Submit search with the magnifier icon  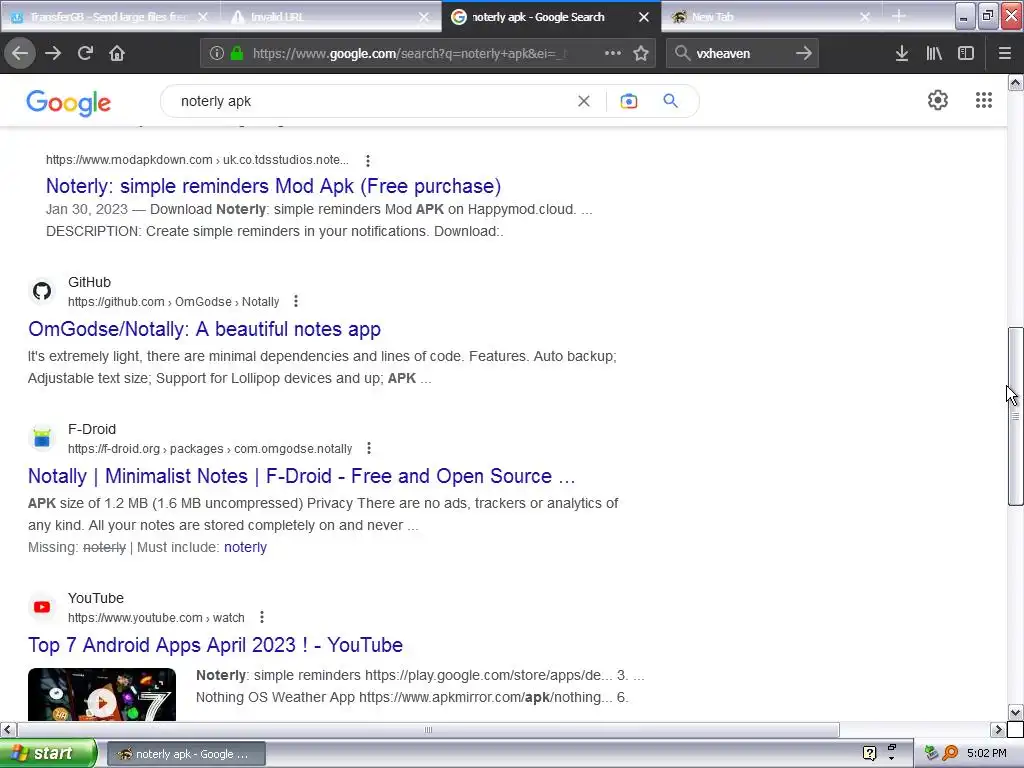[670, 101]
